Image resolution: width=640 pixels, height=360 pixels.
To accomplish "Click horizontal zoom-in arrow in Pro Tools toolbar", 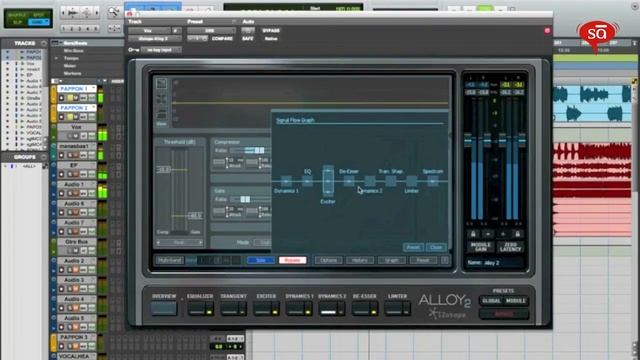I will click(96, 13).
